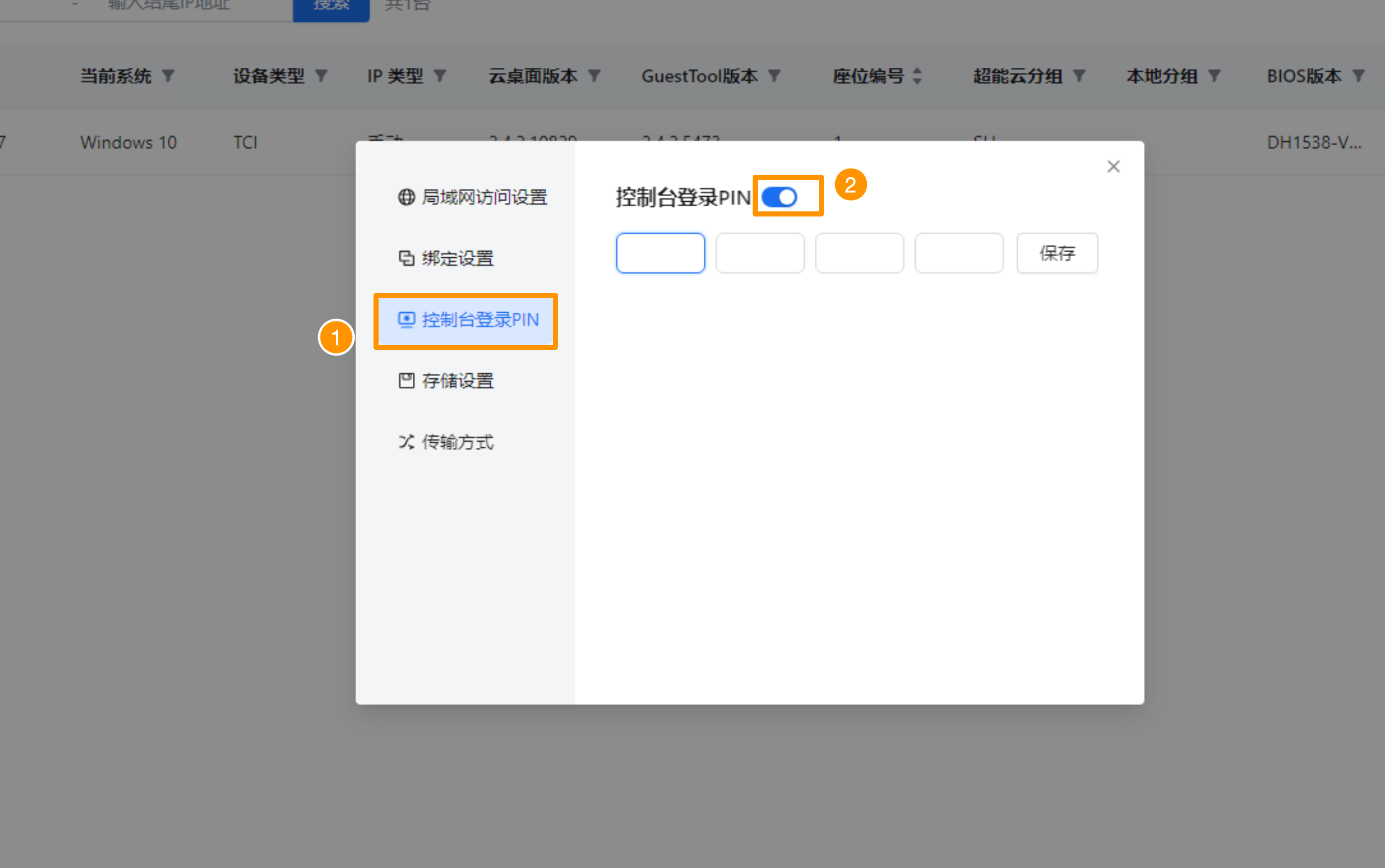Click the transfer method shuffle icon

(x=406, y=442)
